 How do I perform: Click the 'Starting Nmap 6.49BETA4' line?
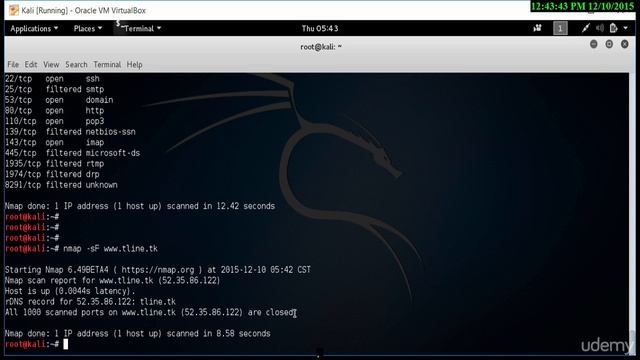(158, 270)
